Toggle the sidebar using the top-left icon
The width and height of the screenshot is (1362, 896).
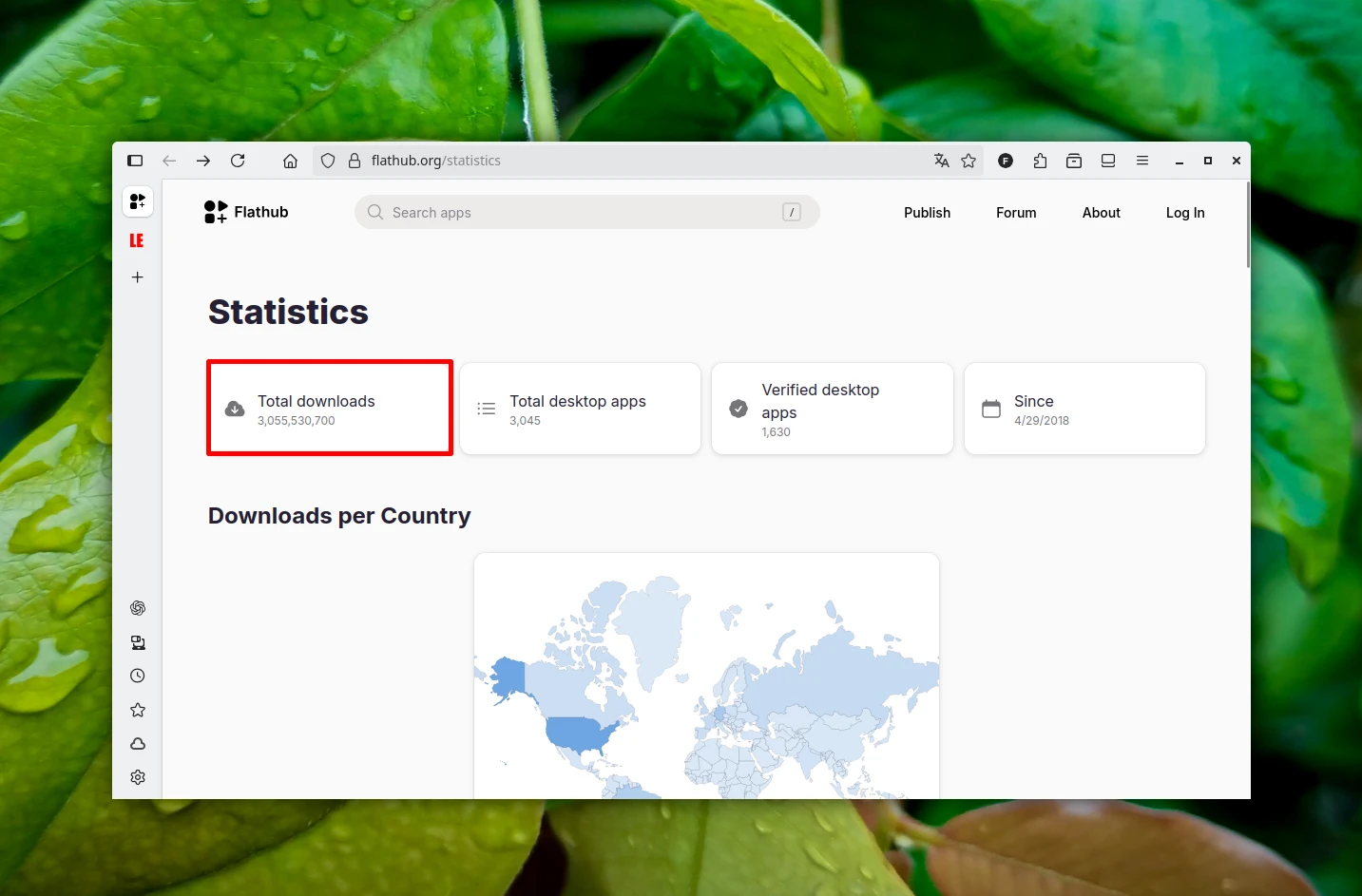[135, 161]
